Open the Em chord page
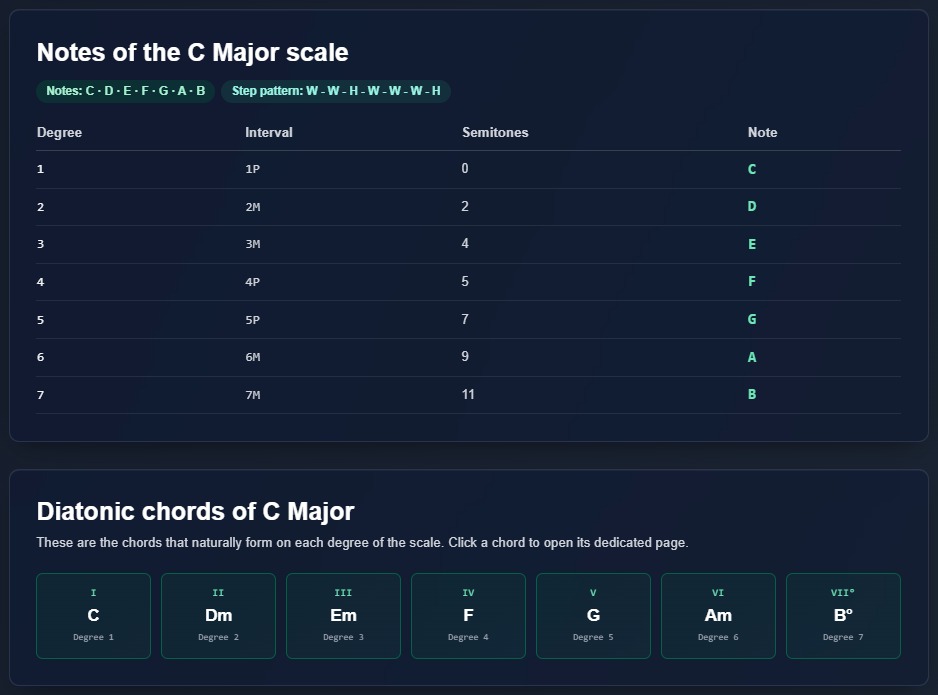Viewport: 938px width, 695px height. pyautogui.click(x=343, y=615)
